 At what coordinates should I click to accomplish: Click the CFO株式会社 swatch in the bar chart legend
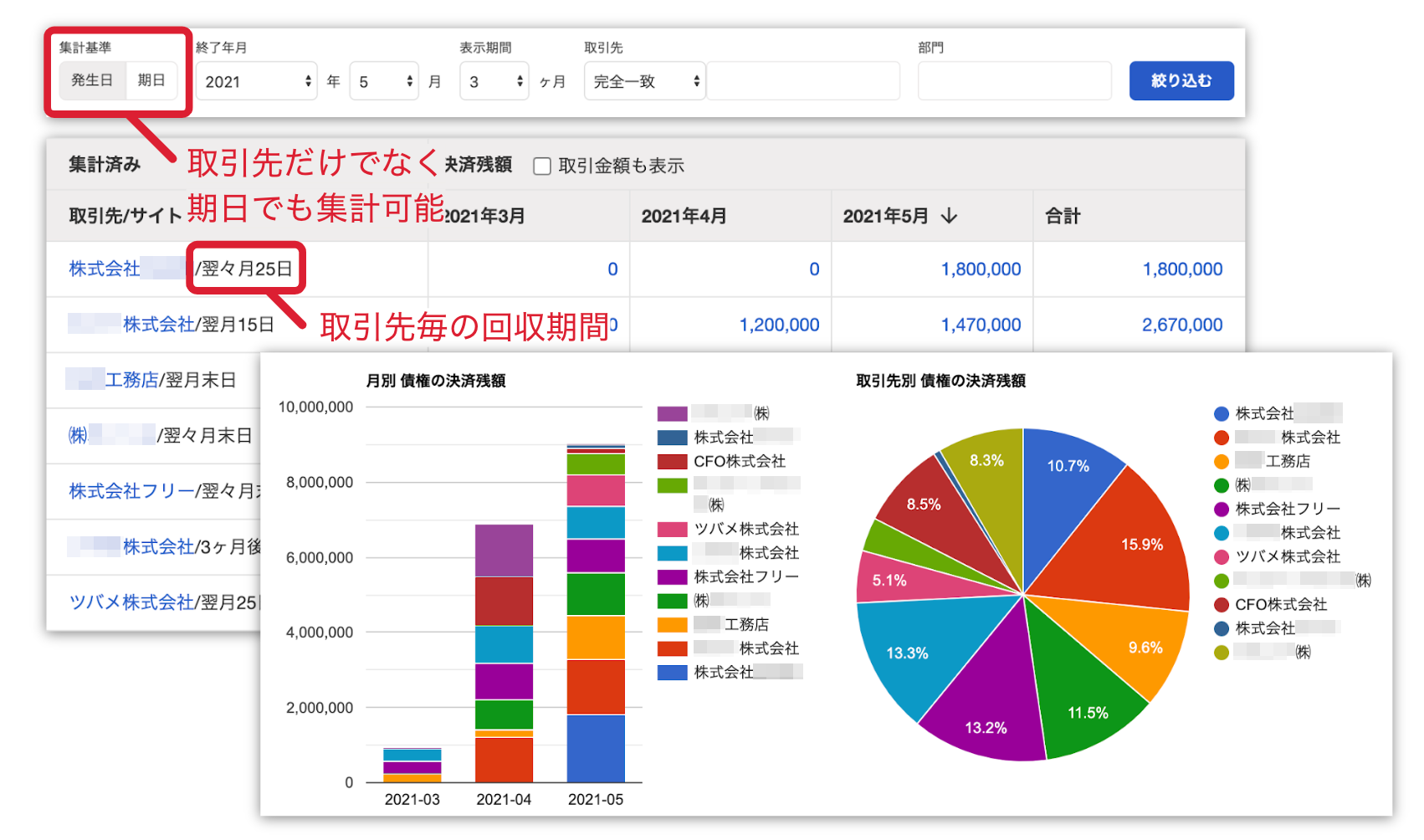(x=672, y=462)
